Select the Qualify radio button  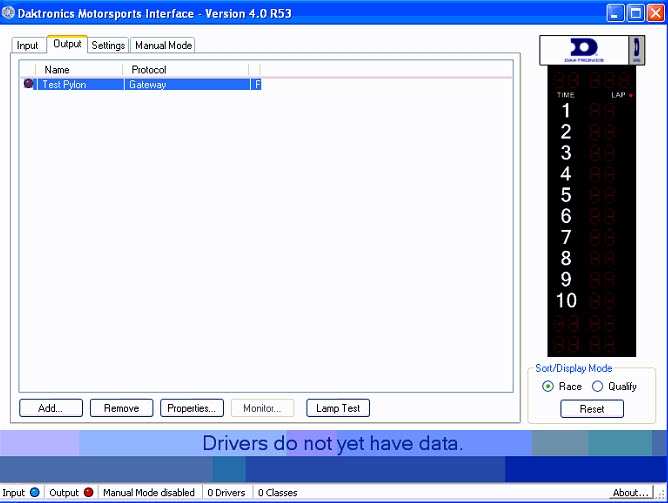tap(598, 386)
